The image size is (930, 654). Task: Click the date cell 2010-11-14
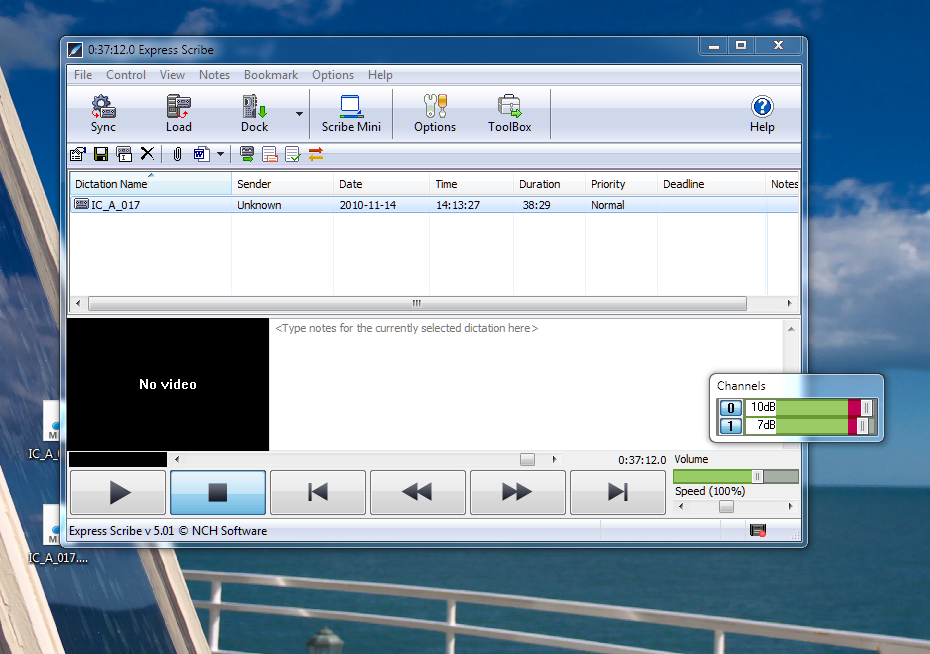(368, 205)
